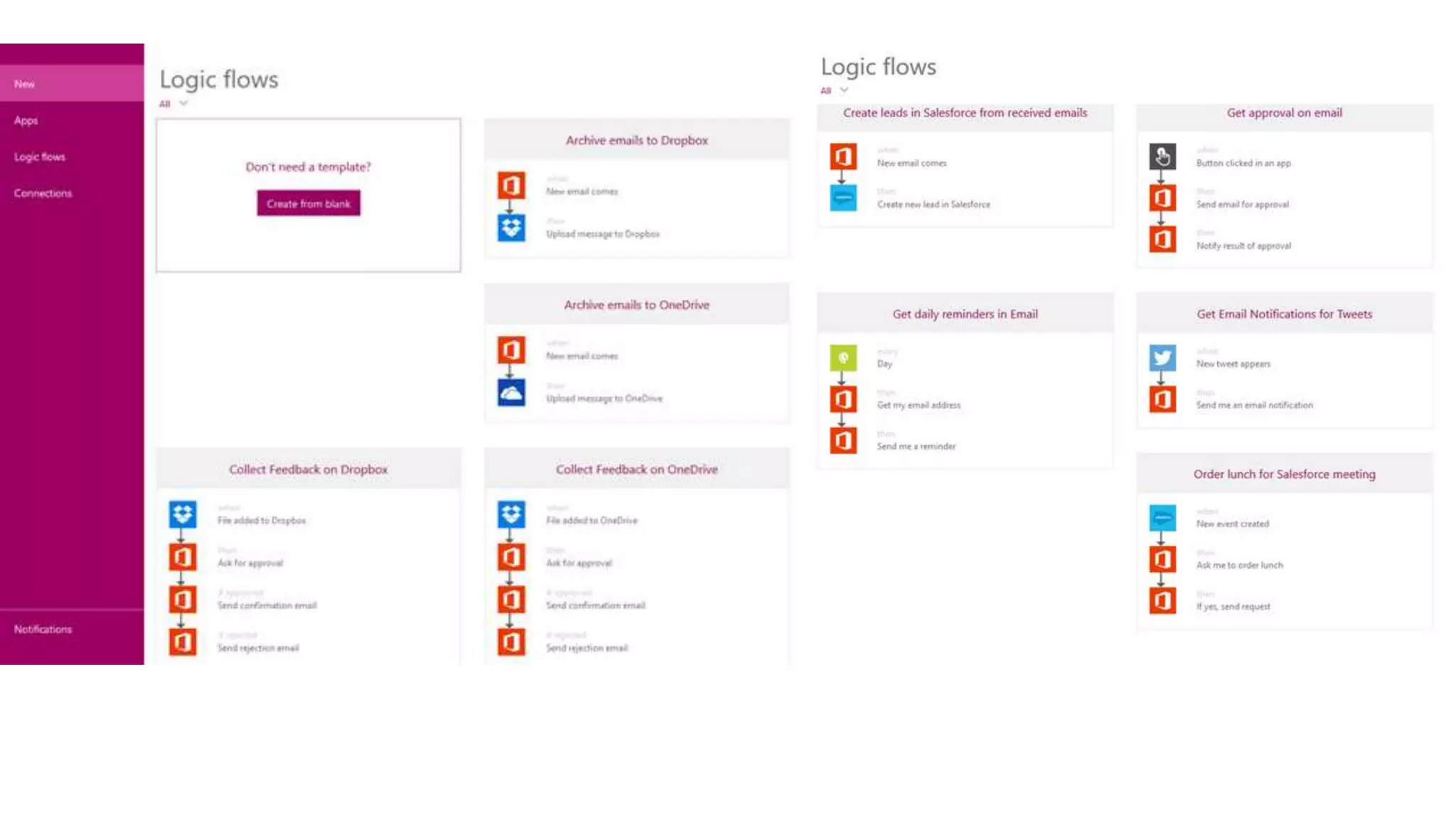Click Dropbox icon in Archive emails to Dropbox
Image resolution: width=1456 pixels, height=819 pixels.
coord(510,228)
